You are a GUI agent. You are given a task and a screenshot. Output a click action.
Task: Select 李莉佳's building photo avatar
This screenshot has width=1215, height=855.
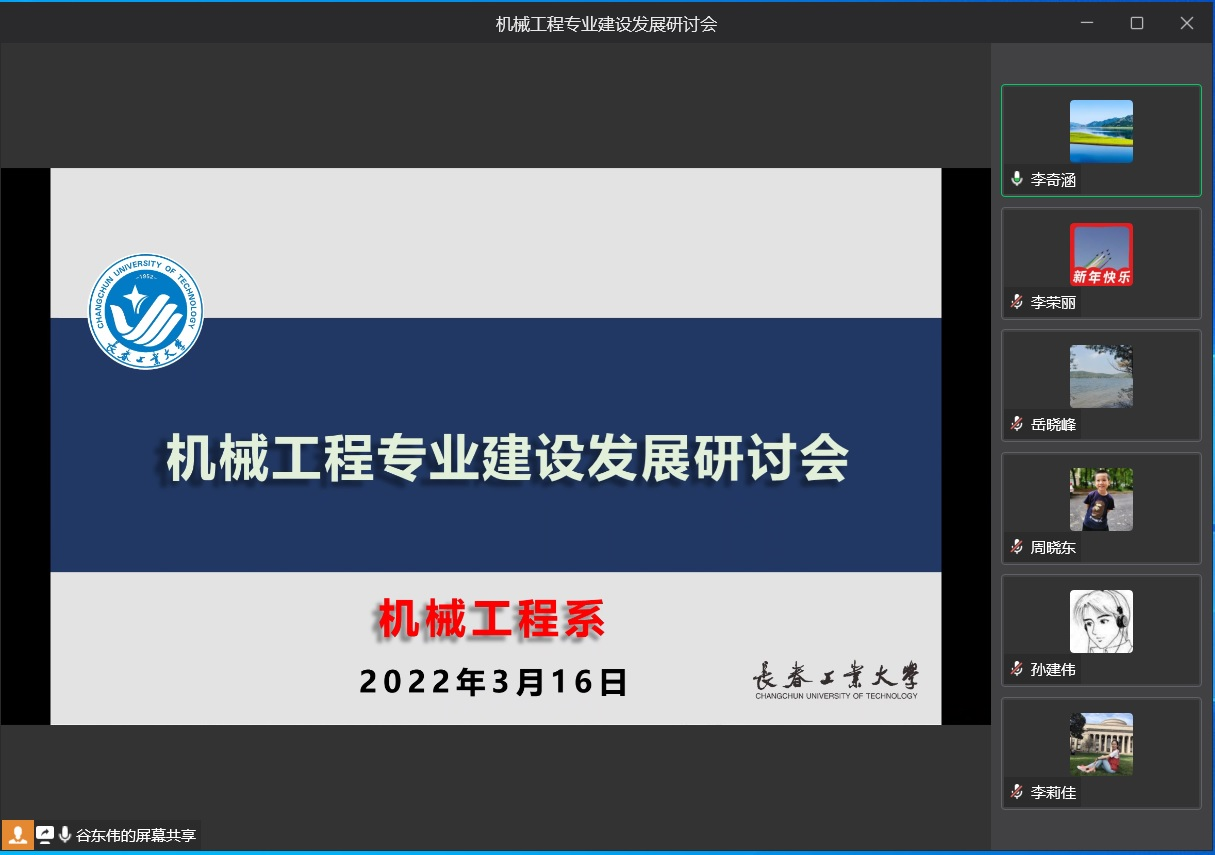[1101, 744]
